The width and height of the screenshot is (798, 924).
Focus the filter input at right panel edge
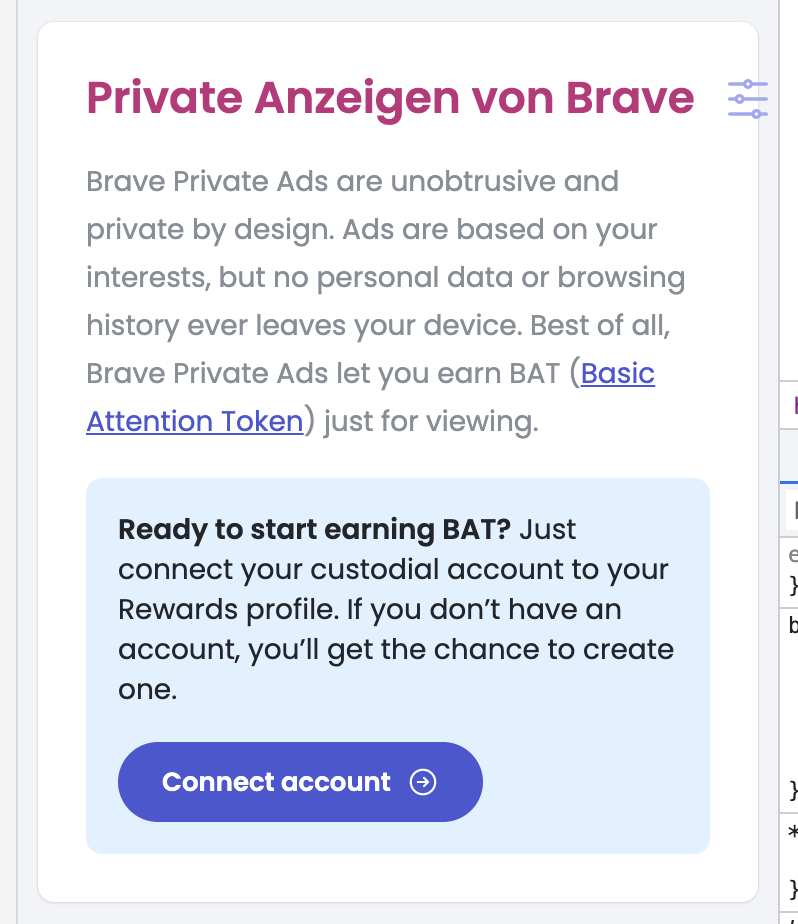792,510
